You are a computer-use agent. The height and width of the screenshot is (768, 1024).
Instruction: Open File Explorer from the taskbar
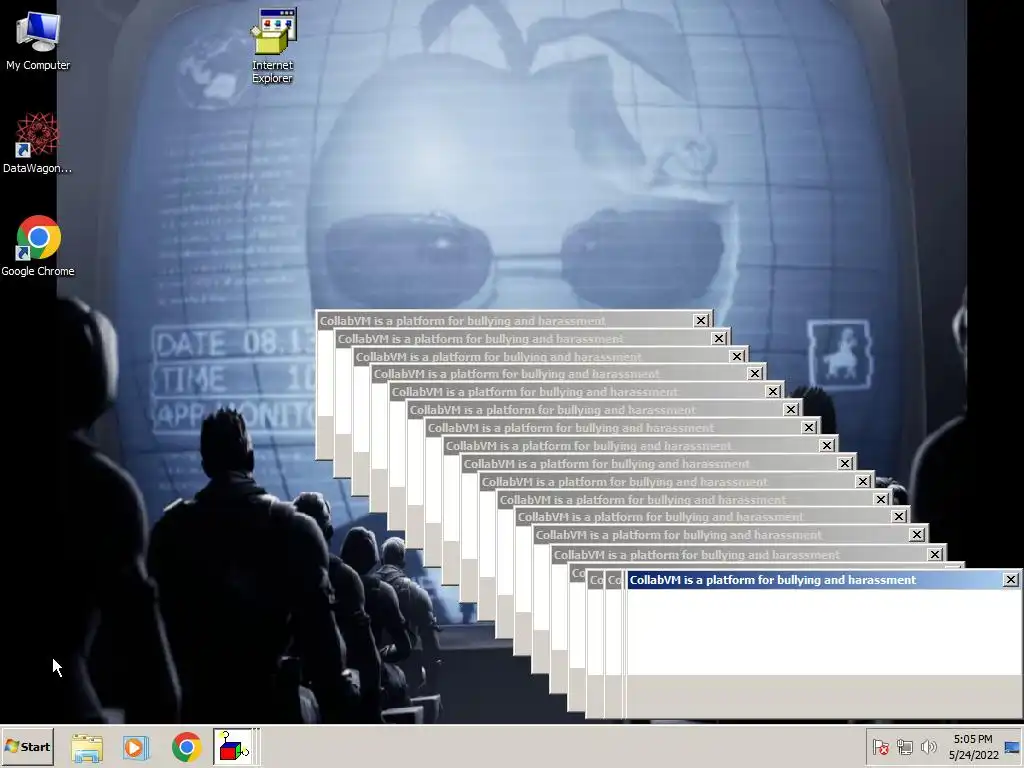(x=87, y=747)
